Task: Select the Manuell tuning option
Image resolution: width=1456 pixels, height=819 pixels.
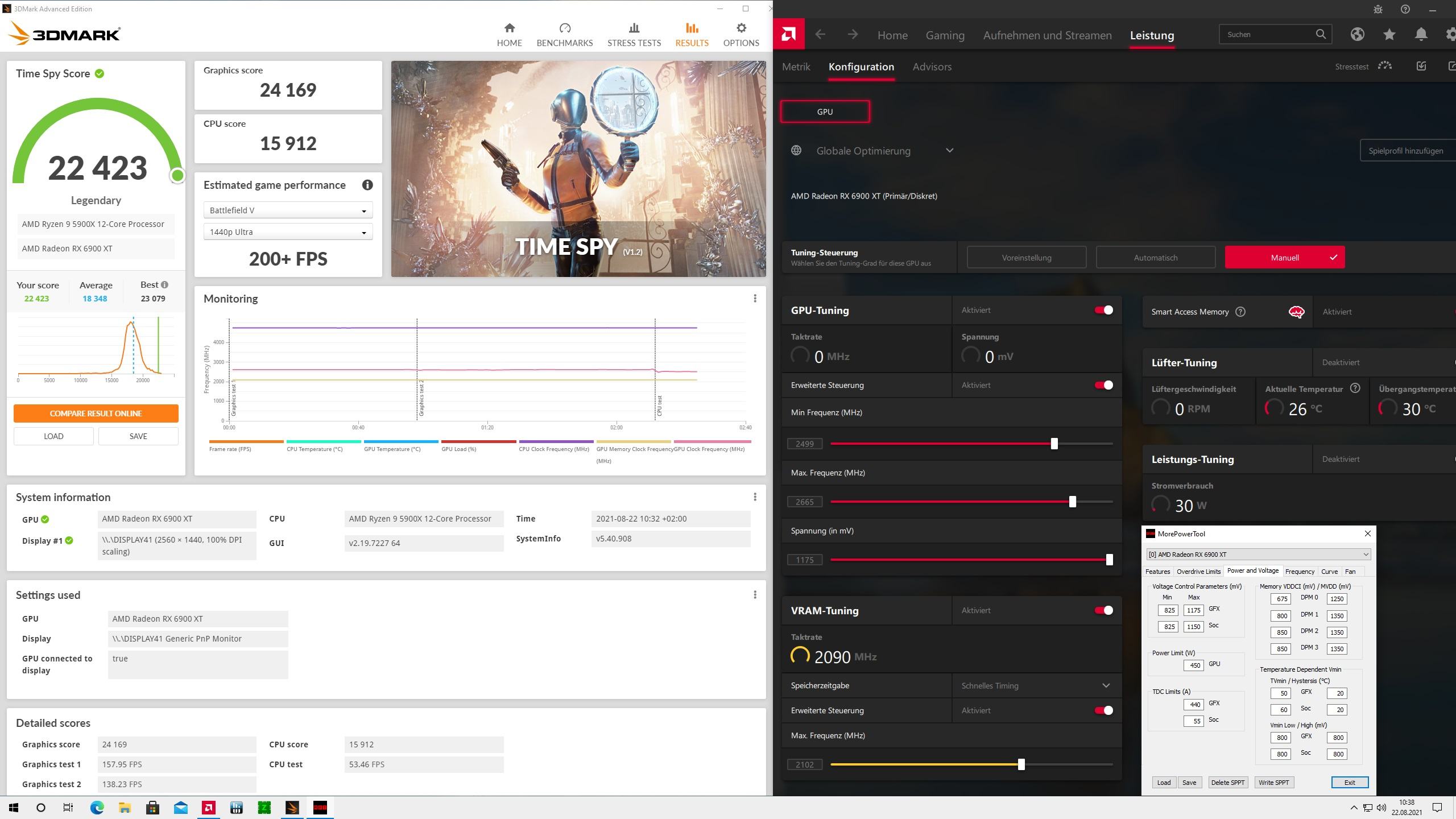Action: (x=1285, y=258)
